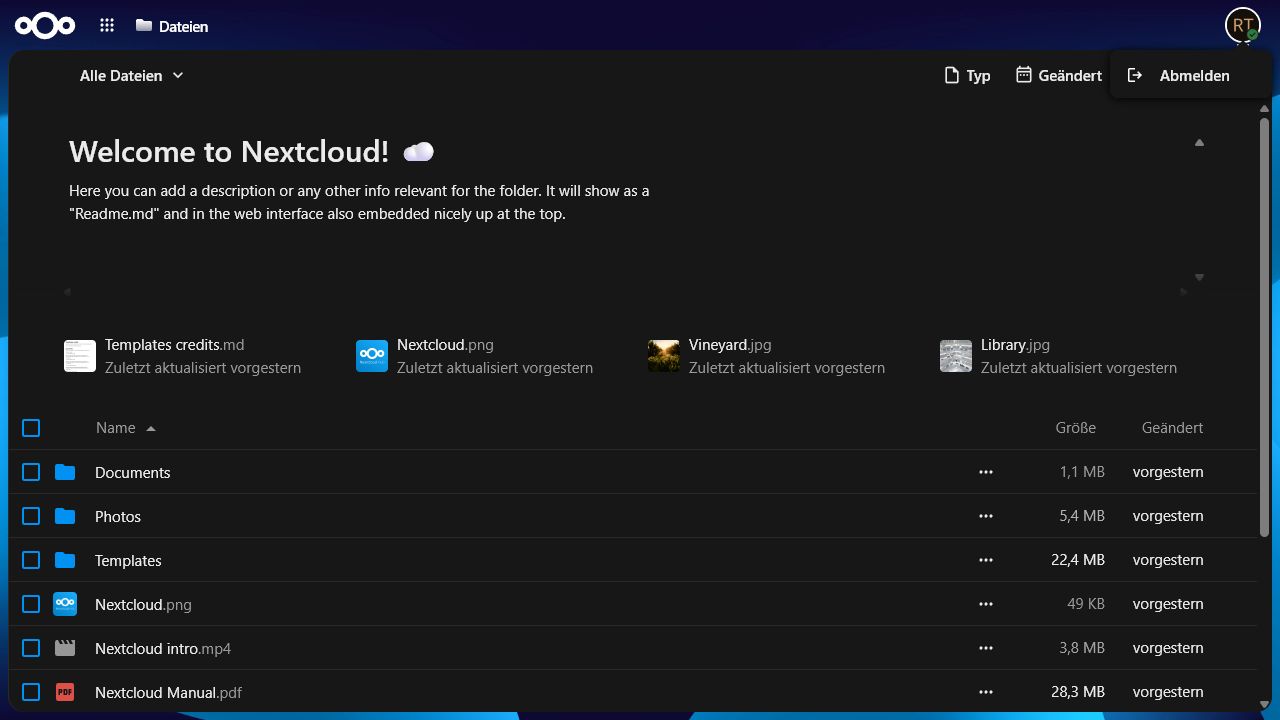Open Nextcloud.png recent file thumbnail
The image size is (1280, 720).
click(x=372, y=356)
